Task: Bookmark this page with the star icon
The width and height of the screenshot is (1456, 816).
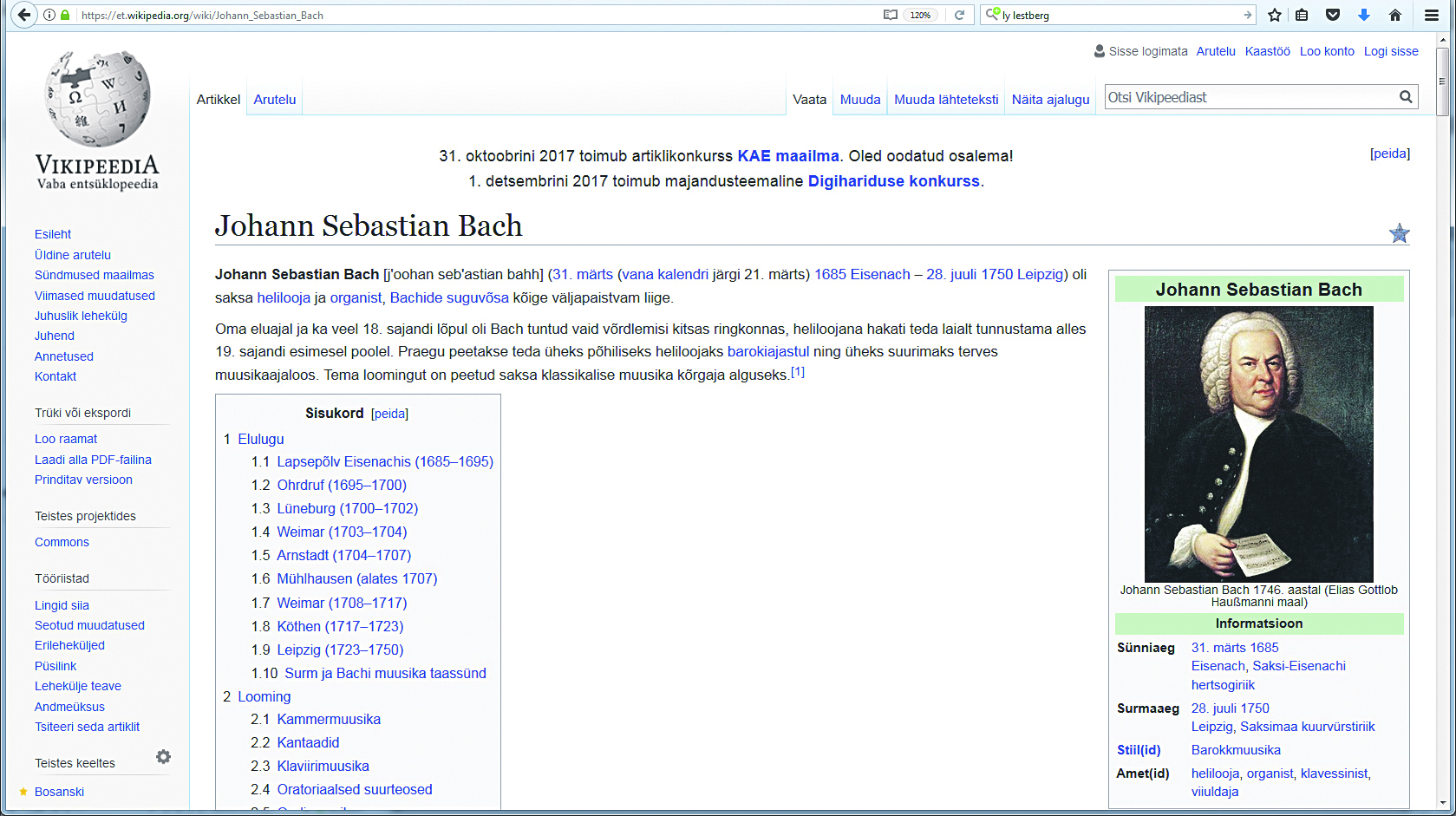Action: pyautogui.click(x=1274, y=15)
